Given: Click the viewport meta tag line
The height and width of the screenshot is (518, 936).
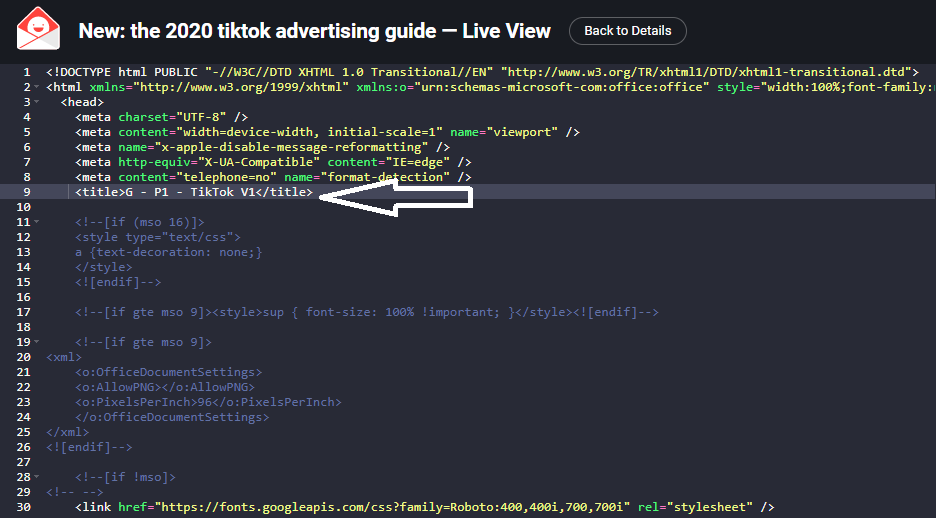Looking at the screenshot, I should [x=327, y=132].
